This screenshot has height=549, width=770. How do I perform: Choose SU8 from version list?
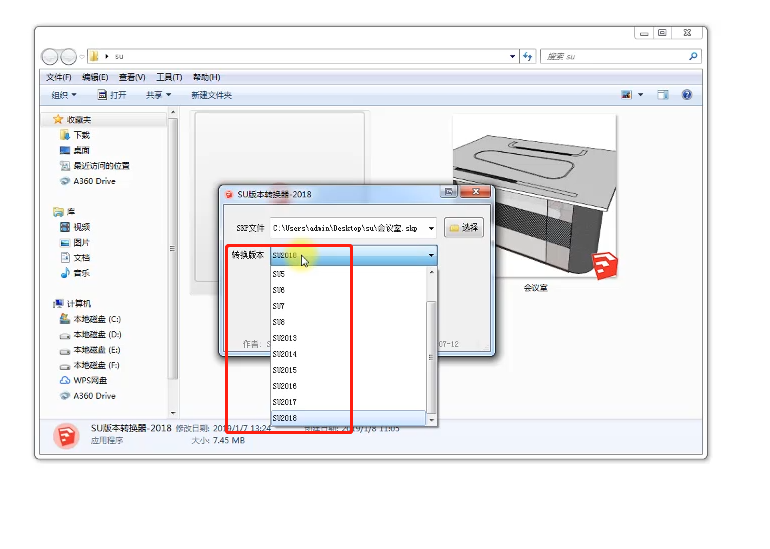pyautogui.click(x=348, y=322)
